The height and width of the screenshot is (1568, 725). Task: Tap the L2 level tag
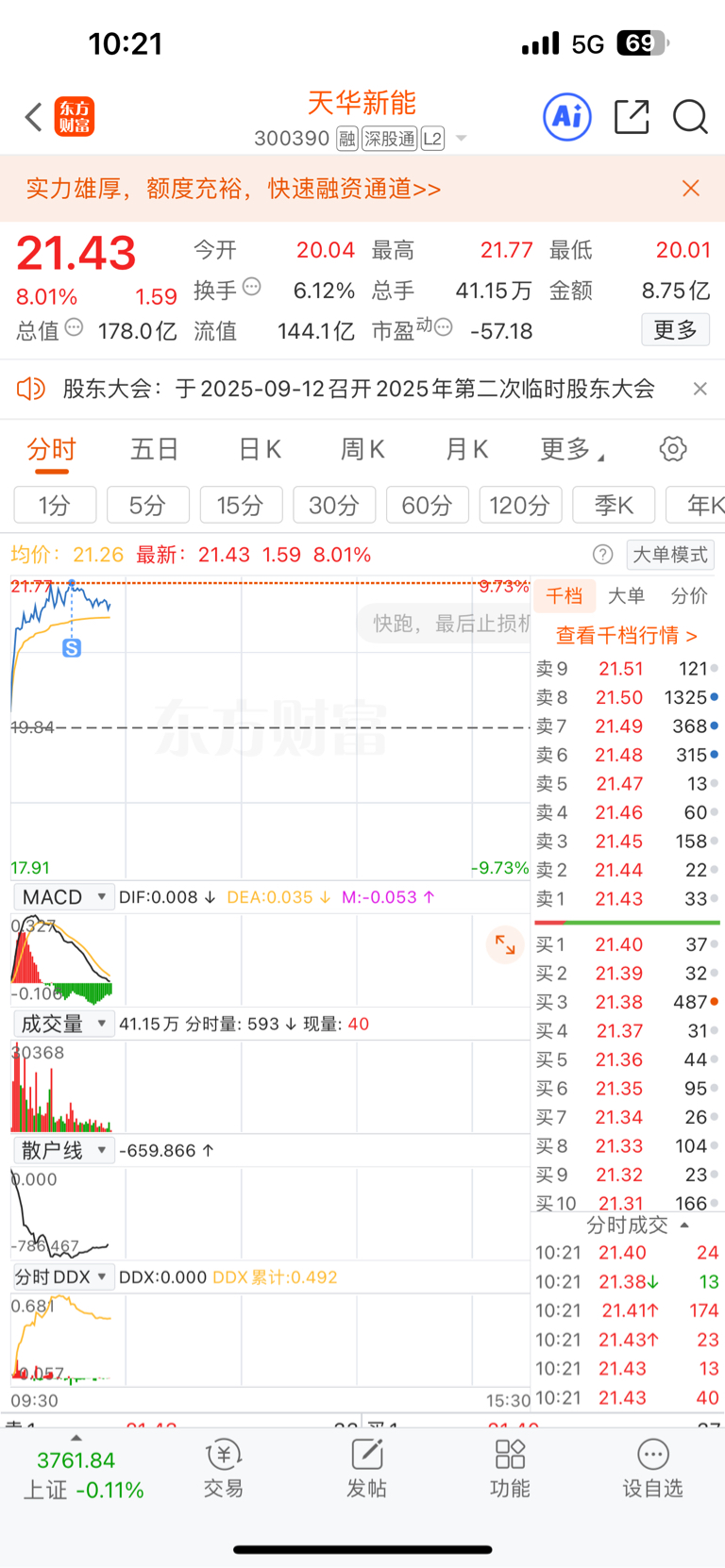pyautogui.click(x=432, y=139)
